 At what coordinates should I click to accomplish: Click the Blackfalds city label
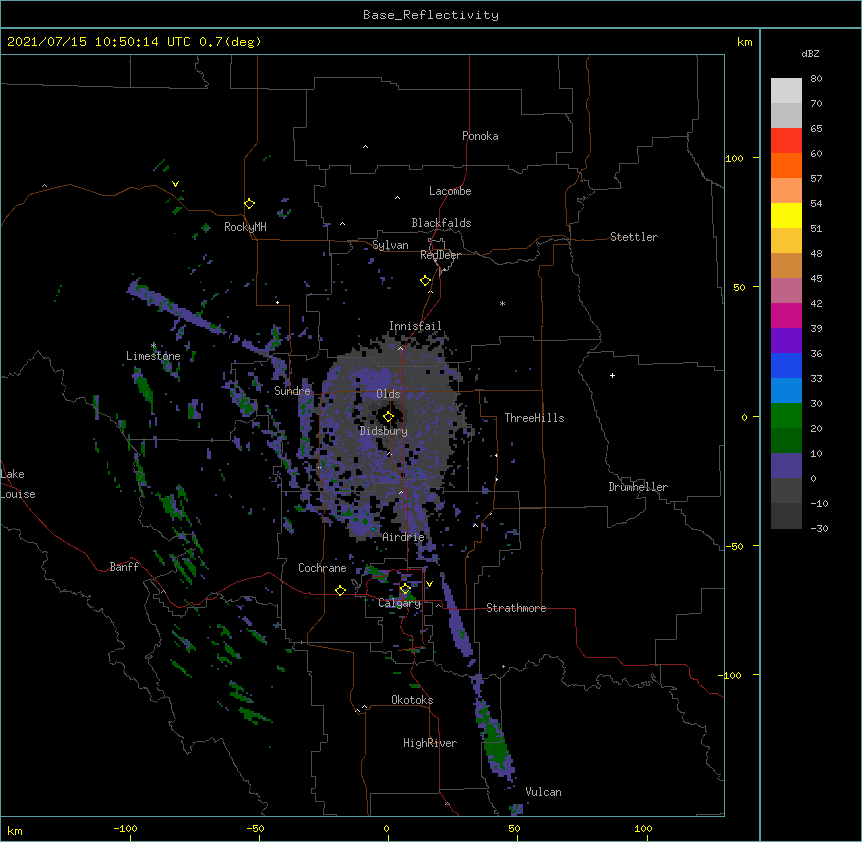(x=441, y=223)
